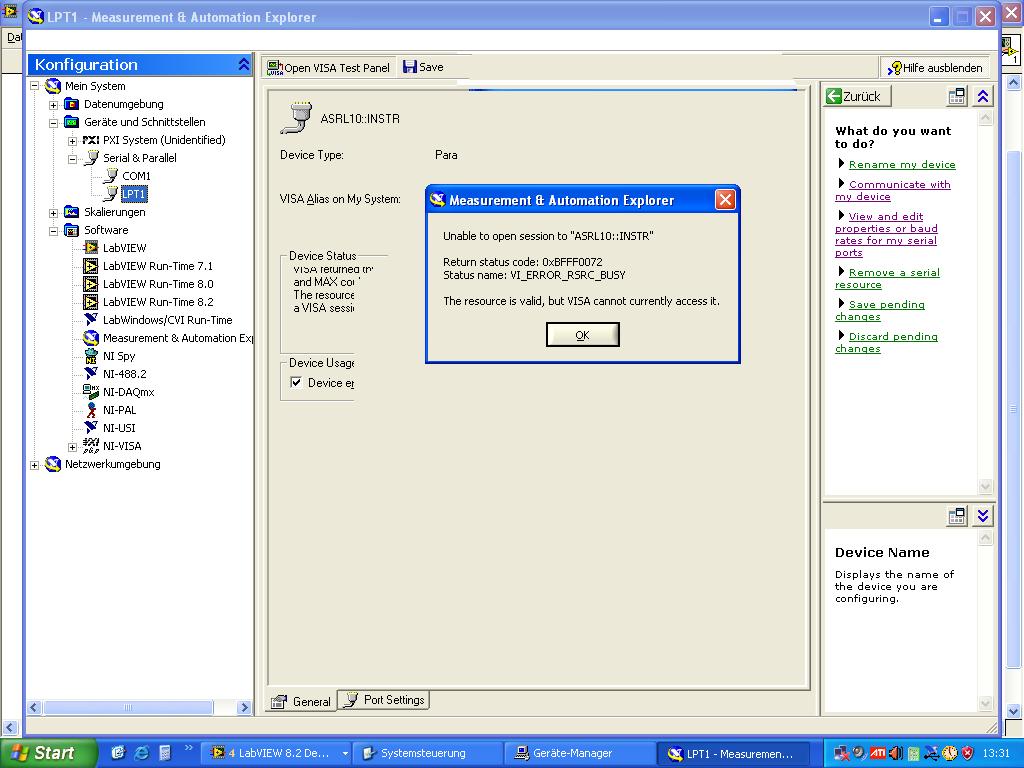Open Discard pending changes link
1024x768 pixels.
(886, 342)
